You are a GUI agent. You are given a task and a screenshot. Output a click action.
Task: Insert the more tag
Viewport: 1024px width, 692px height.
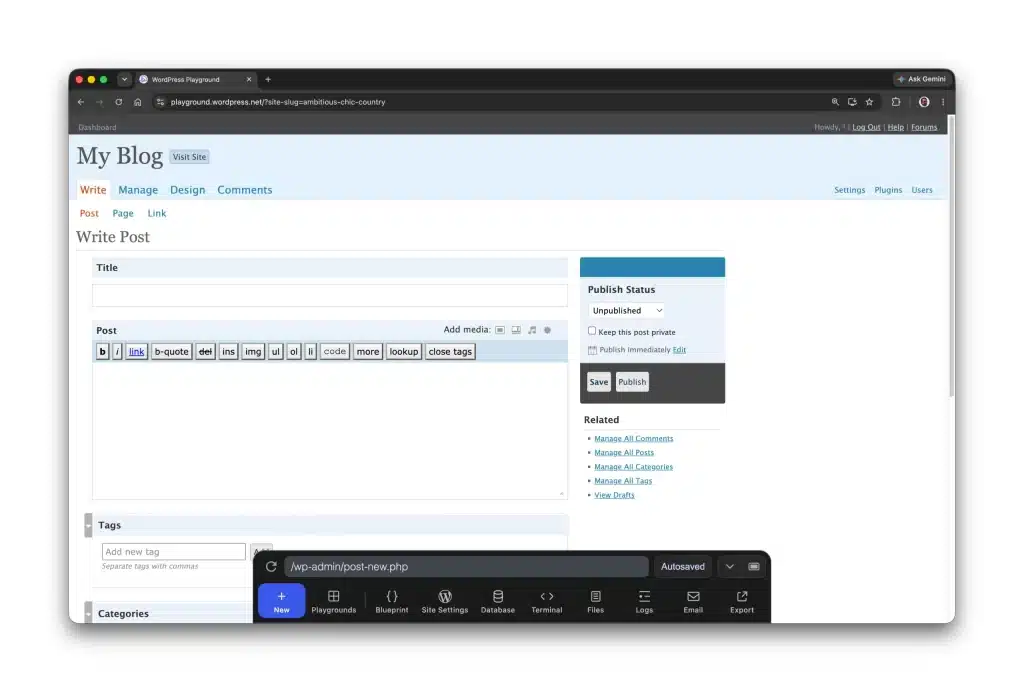368,351
